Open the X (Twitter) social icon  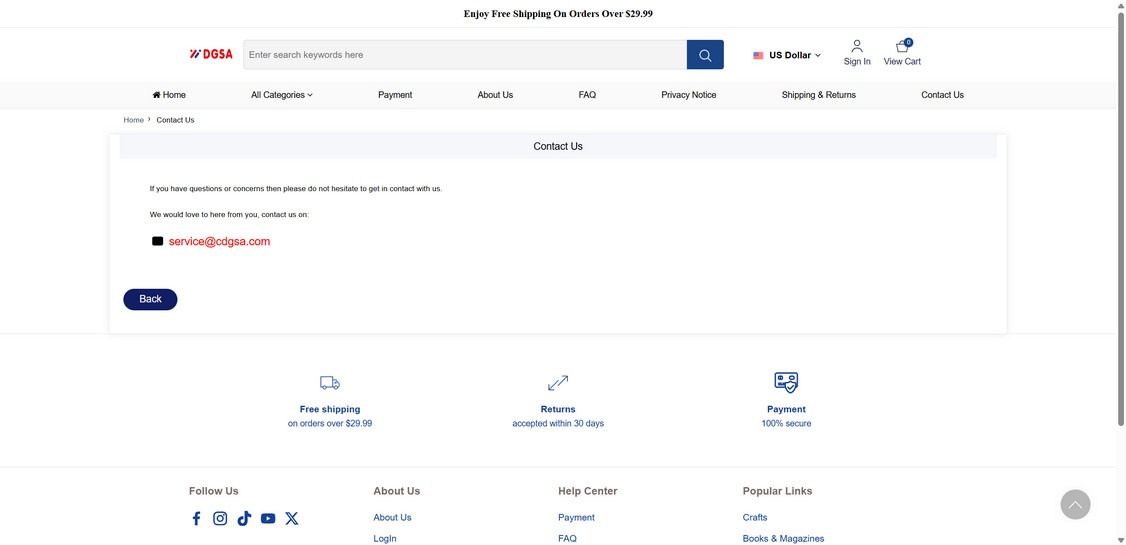coord(292,518)
